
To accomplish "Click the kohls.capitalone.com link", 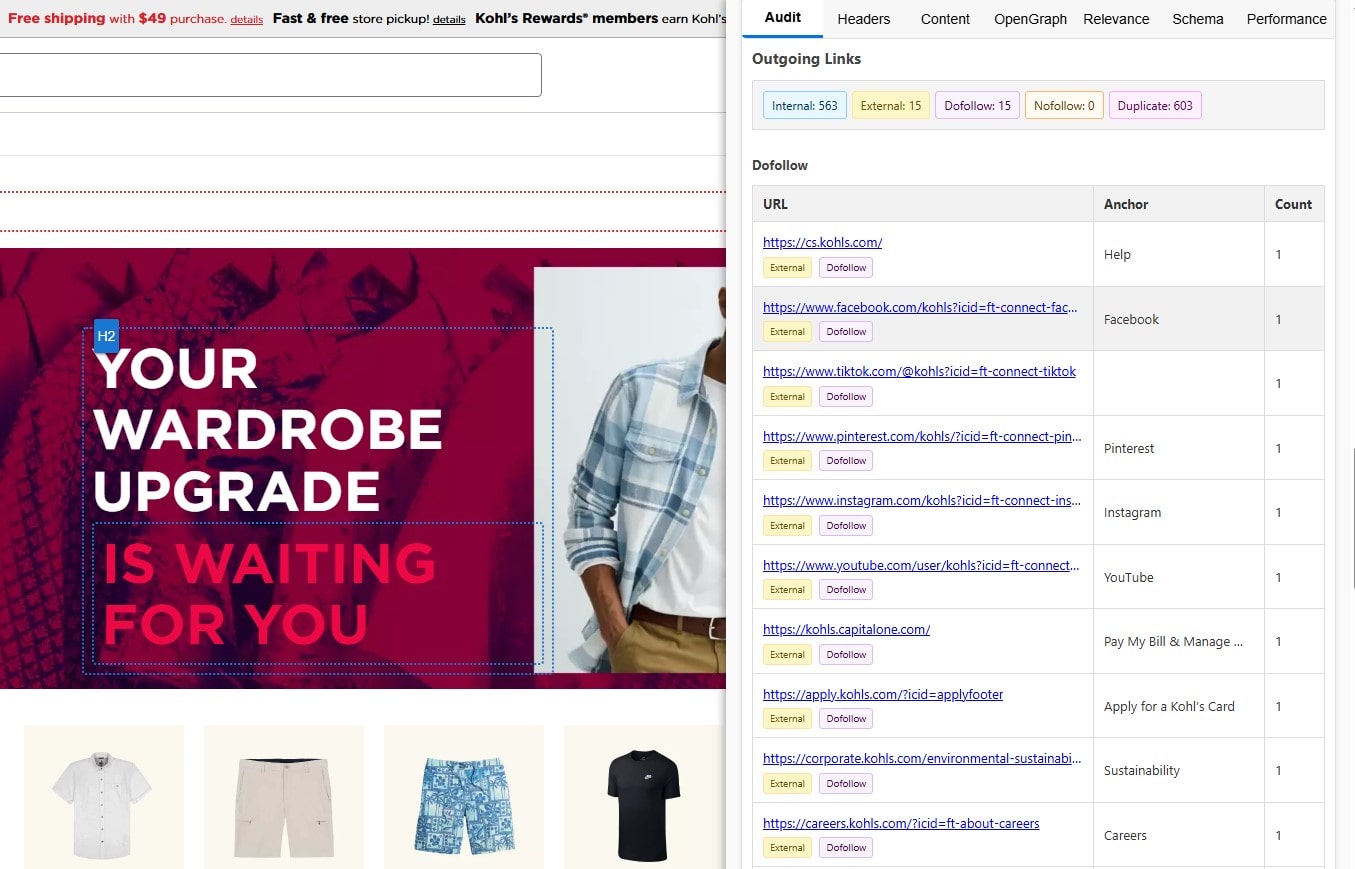I will pos(846,629).
